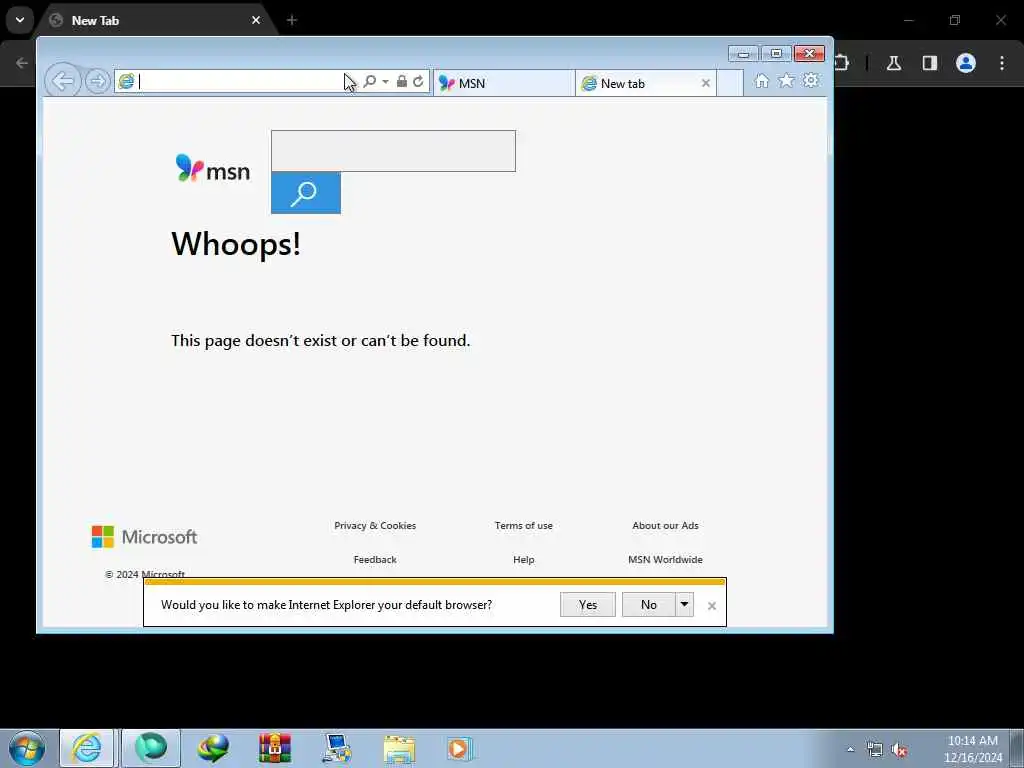Open Terms of use link
This screenshot has height=768, width=1024.
point(524,526)
